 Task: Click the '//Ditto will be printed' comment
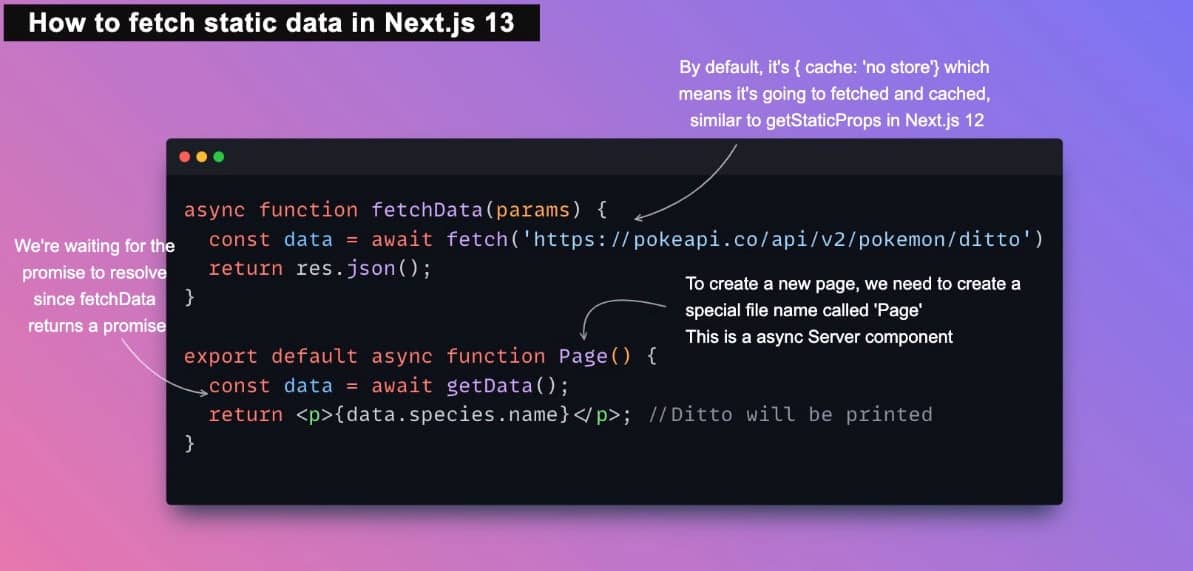pyautogui.click(x=790, y=415)
